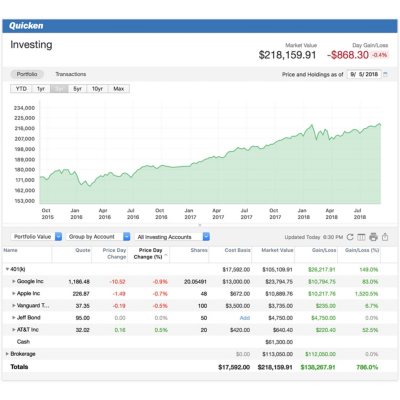Sort by the Quote column header
This screenshot has width=400, height=400.
click(83, 250)
